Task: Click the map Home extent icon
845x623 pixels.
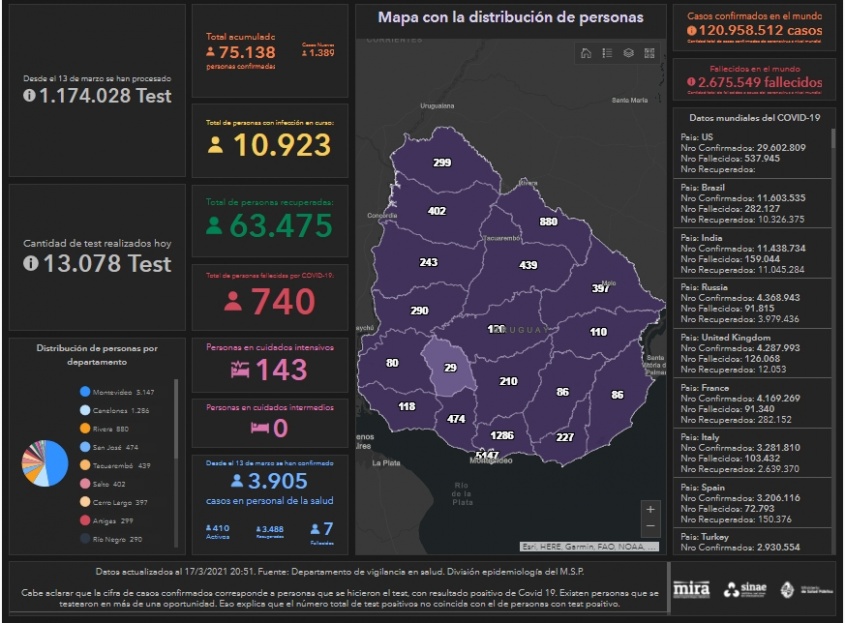Action: [x=586, y=53]
